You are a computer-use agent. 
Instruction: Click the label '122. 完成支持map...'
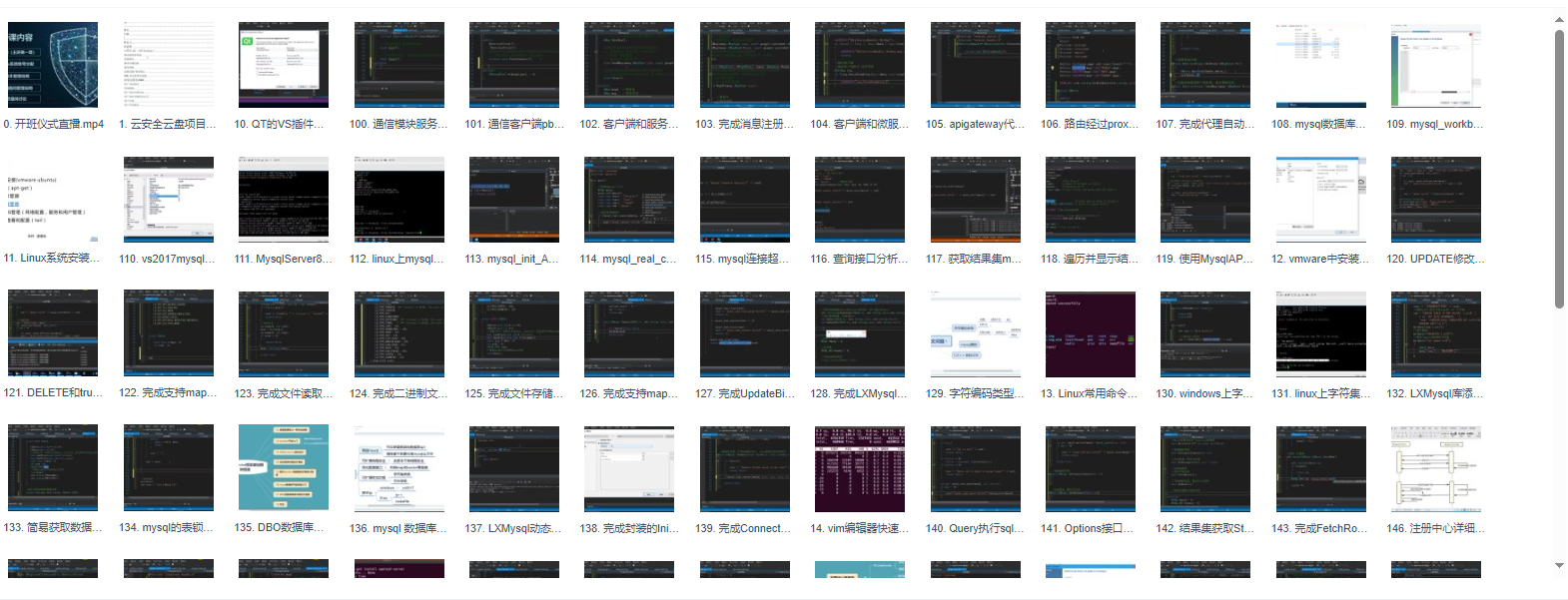coord(168,394)
